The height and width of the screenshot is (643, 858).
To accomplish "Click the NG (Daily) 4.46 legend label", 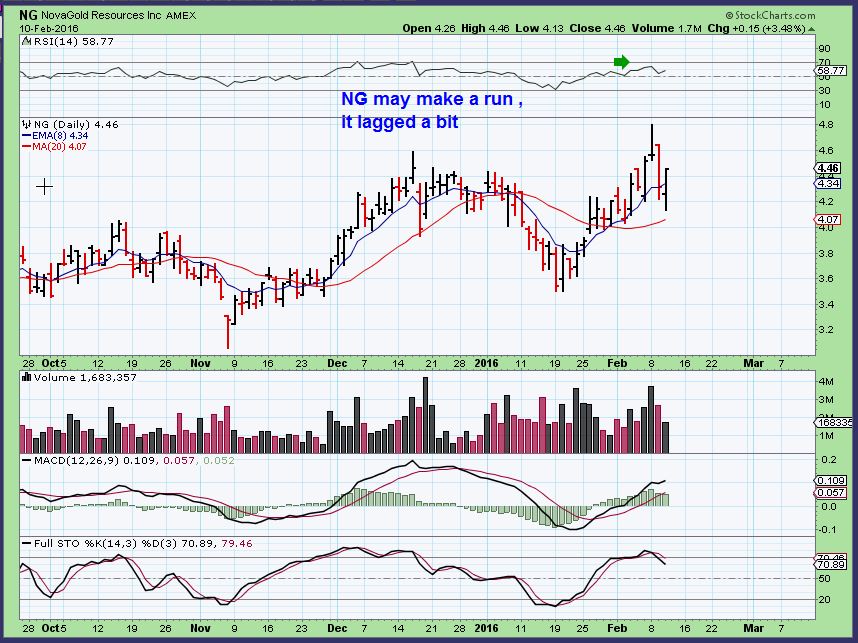I will pyautogui.click(x=76, y=125).
